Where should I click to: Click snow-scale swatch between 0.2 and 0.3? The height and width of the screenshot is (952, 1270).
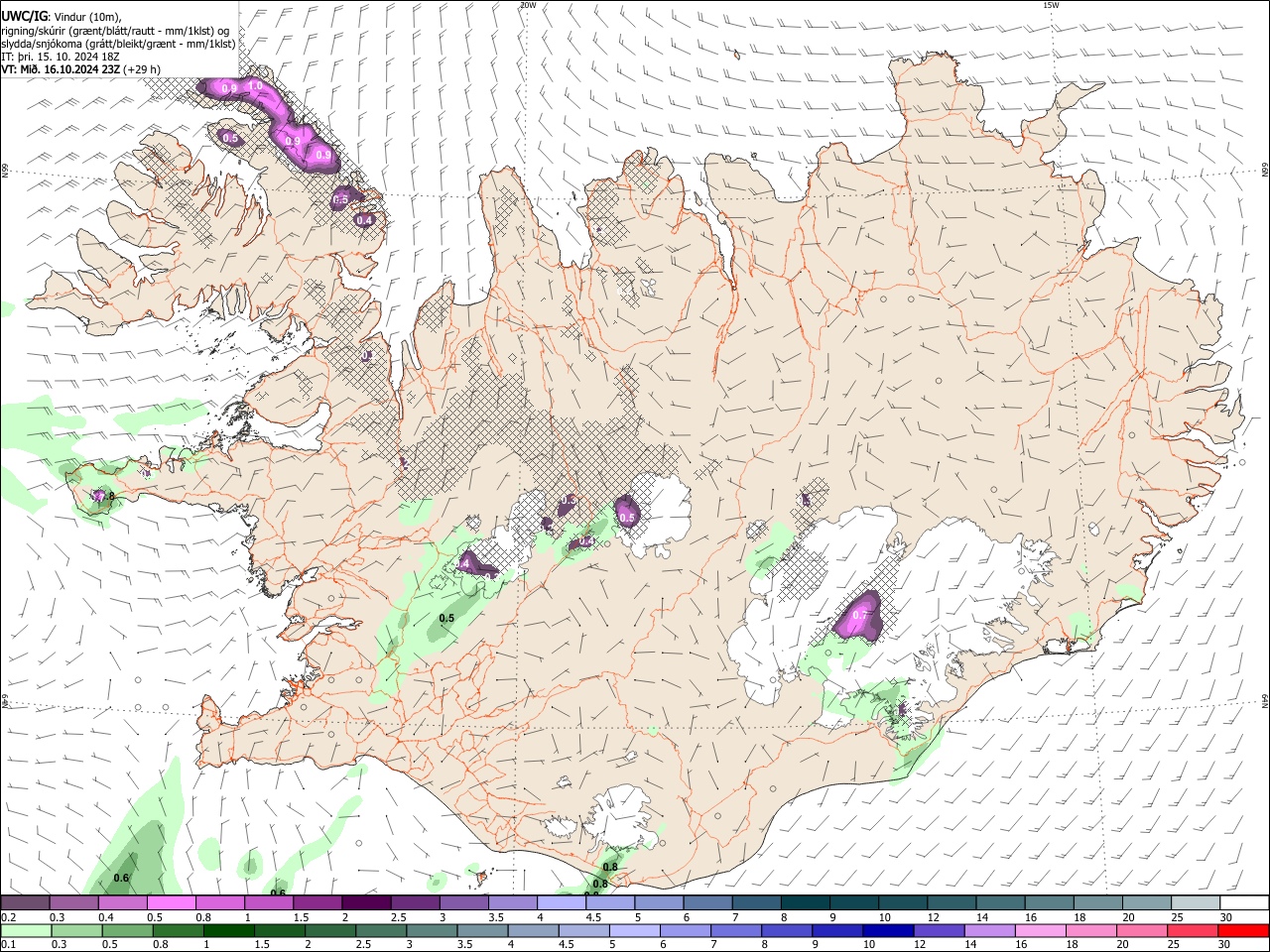tap(25, 902)
